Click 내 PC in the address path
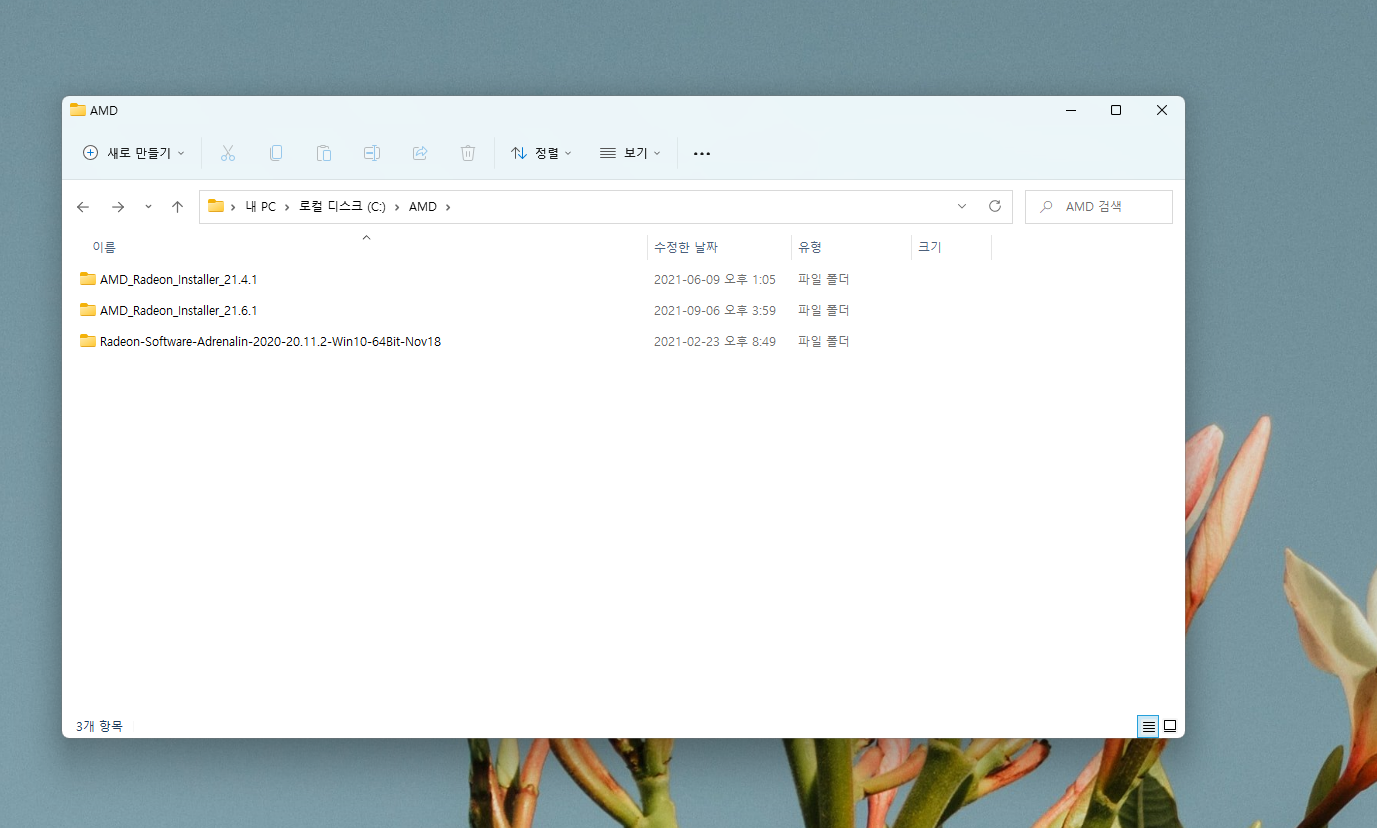The height and width of the screenshot is (828, 1377). pos(260,207)
